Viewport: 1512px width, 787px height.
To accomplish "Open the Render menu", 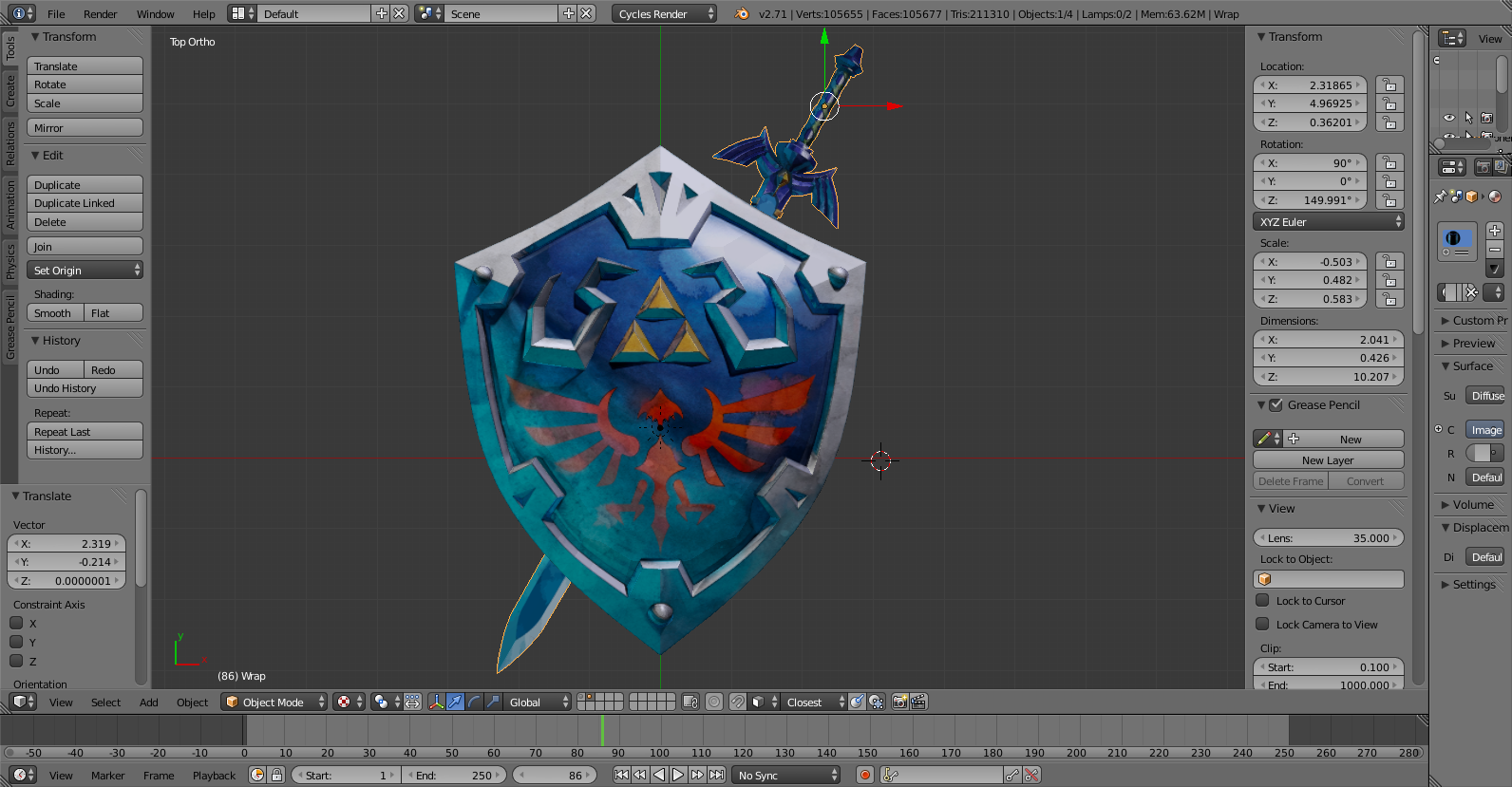I will (x=100, y=14).
